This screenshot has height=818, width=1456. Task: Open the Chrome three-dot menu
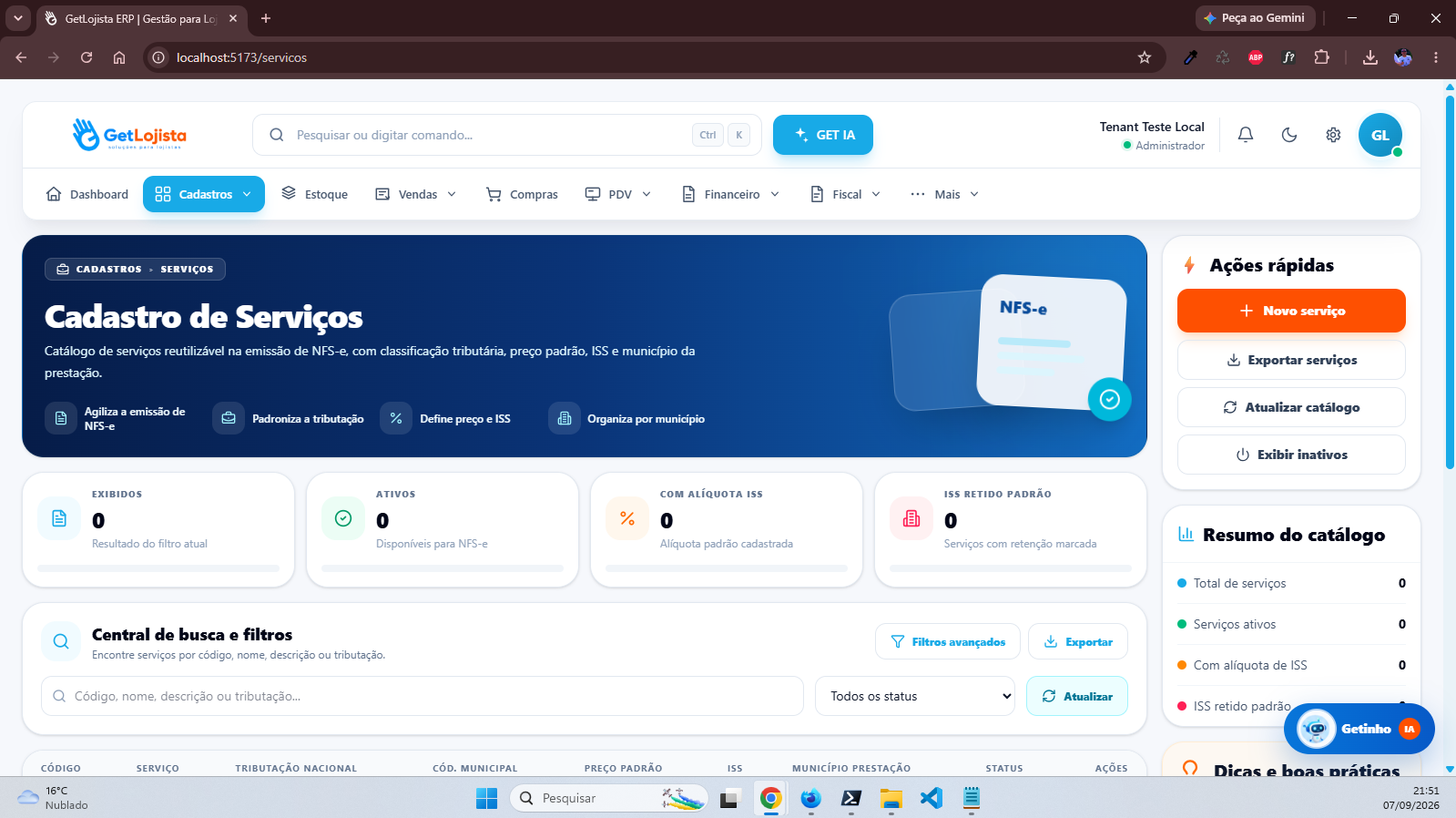point(1436,57)
